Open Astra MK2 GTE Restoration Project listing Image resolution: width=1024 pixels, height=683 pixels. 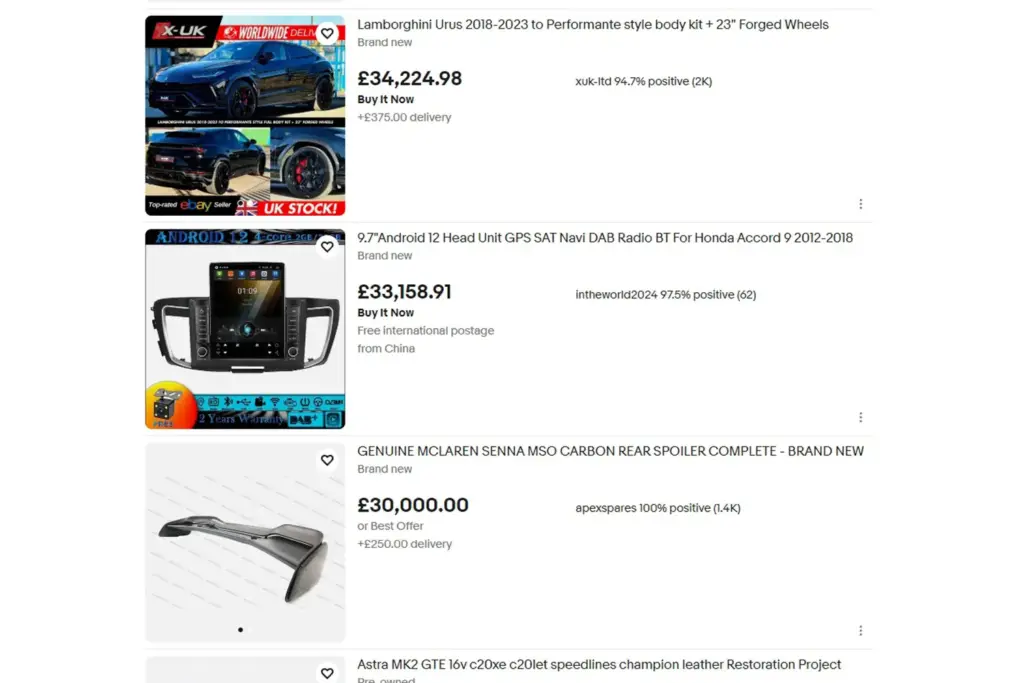tap(599, 665)
